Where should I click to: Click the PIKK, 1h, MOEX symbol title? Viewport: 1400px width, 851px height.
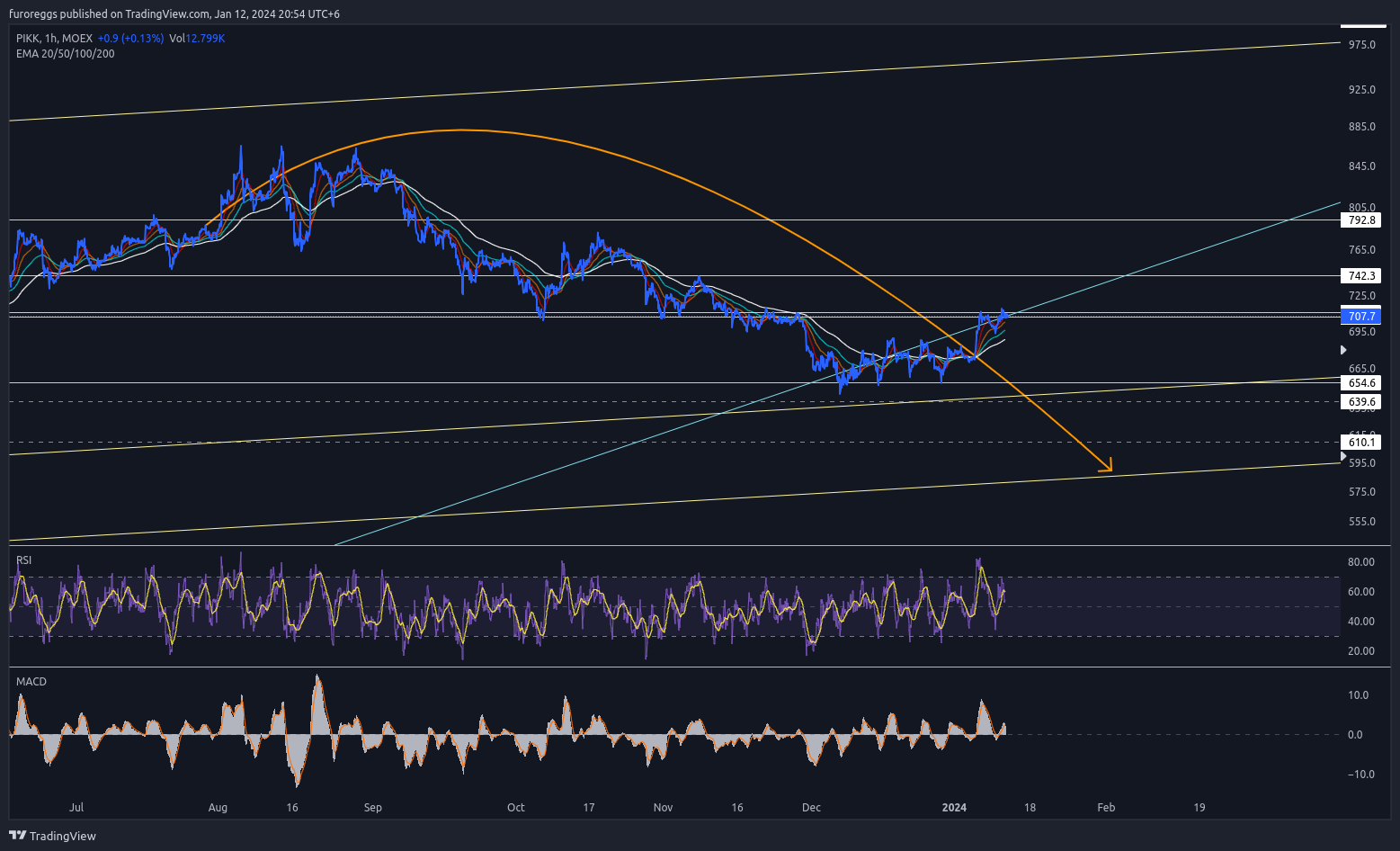54,39
